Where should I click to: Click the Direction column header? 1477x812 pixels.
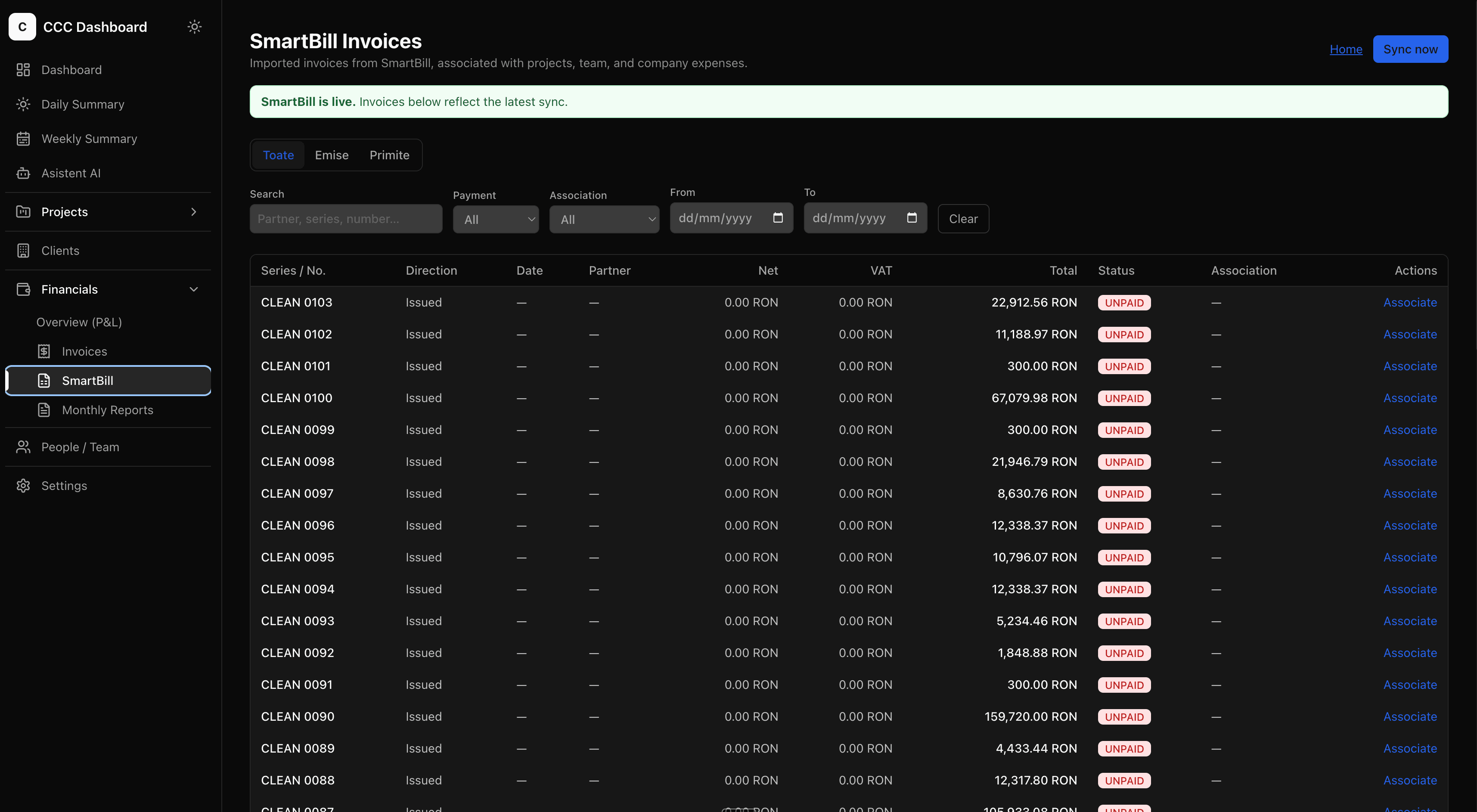coord(431,270)
